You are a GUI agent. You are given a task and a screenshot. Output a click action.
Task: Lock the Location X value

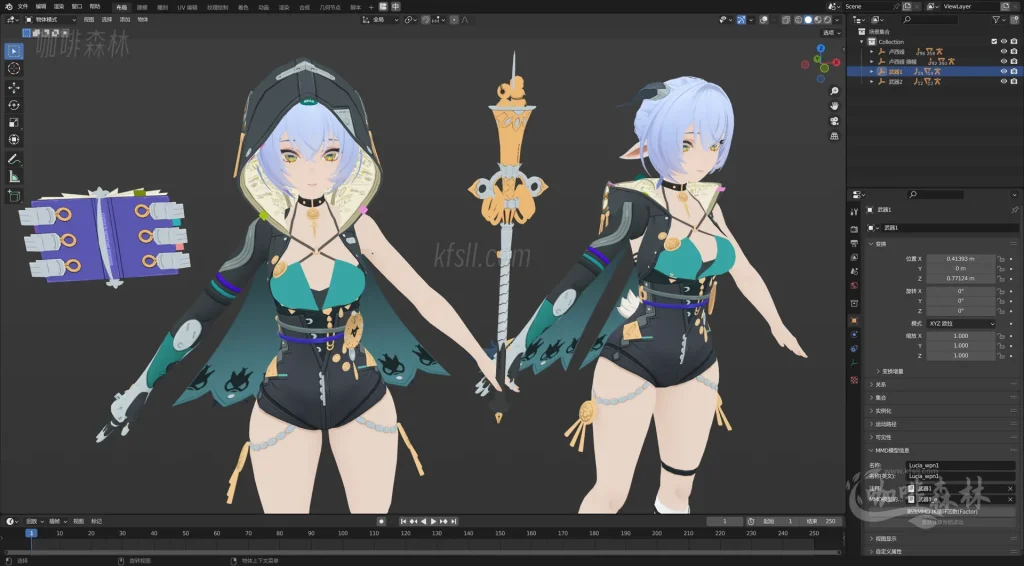[1001, 259]
